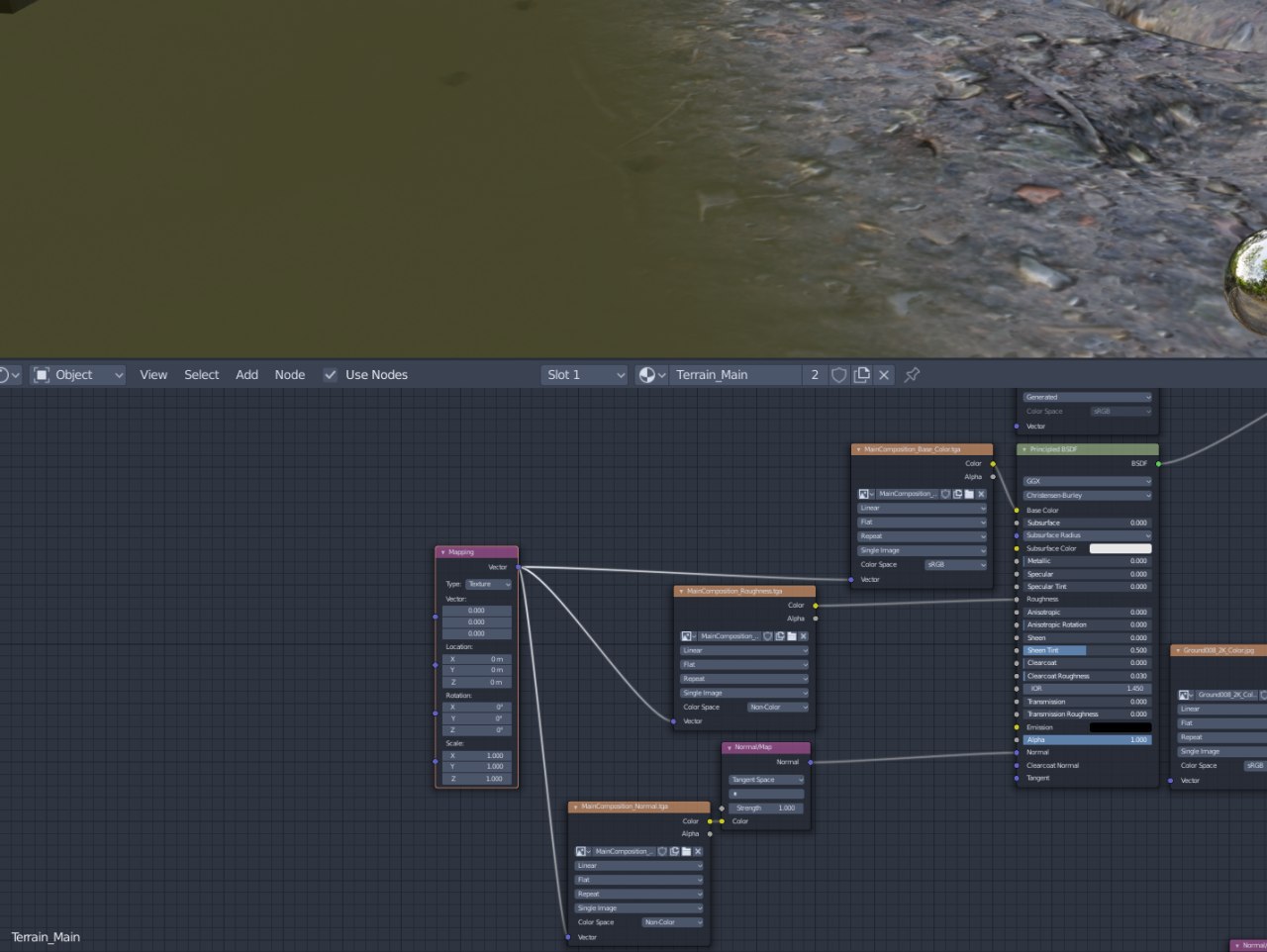Click new image copy icon in Base_Color node

(957, 494)
